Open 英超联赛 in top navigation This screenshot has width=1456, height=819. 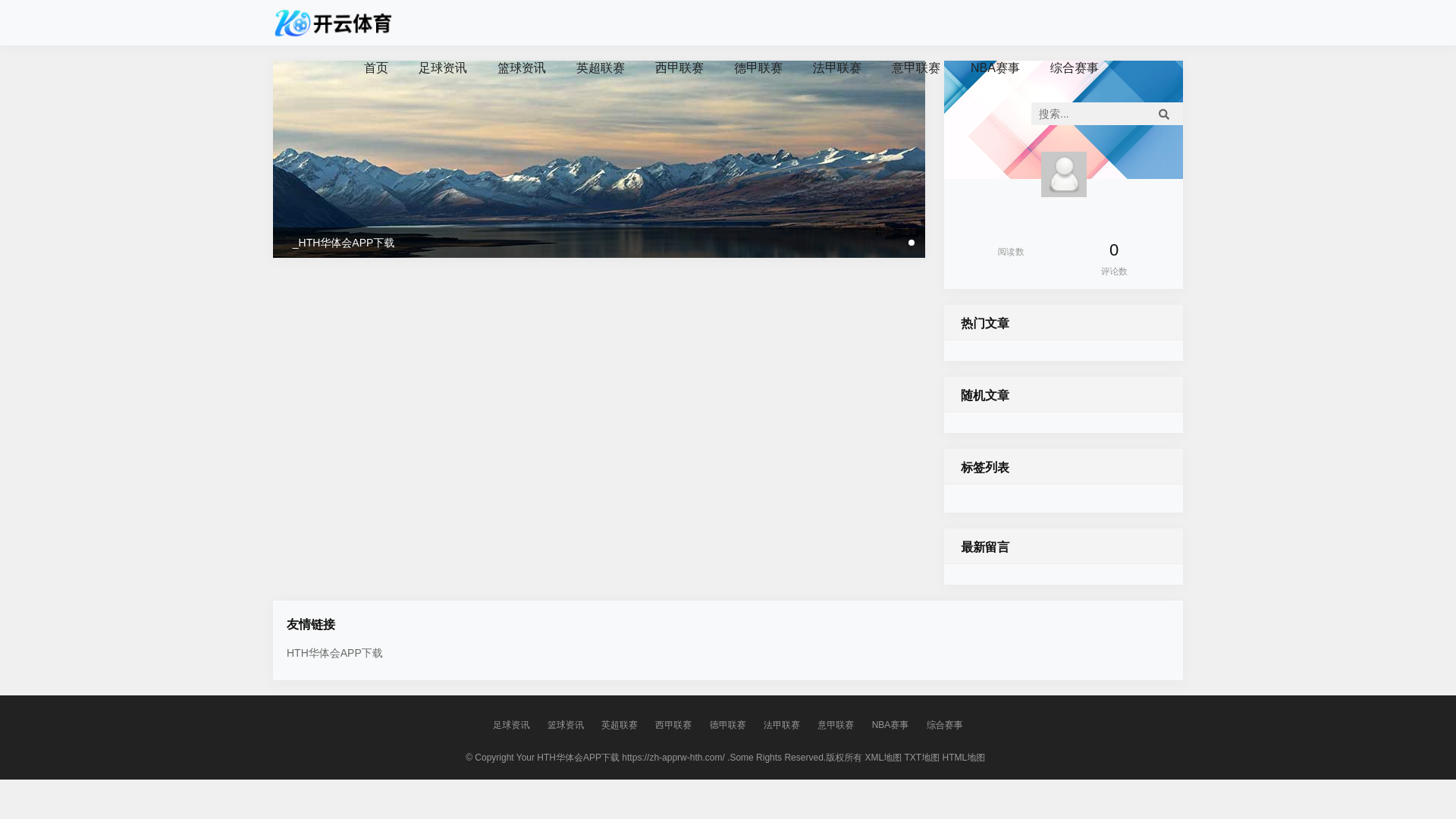(601, 68)
